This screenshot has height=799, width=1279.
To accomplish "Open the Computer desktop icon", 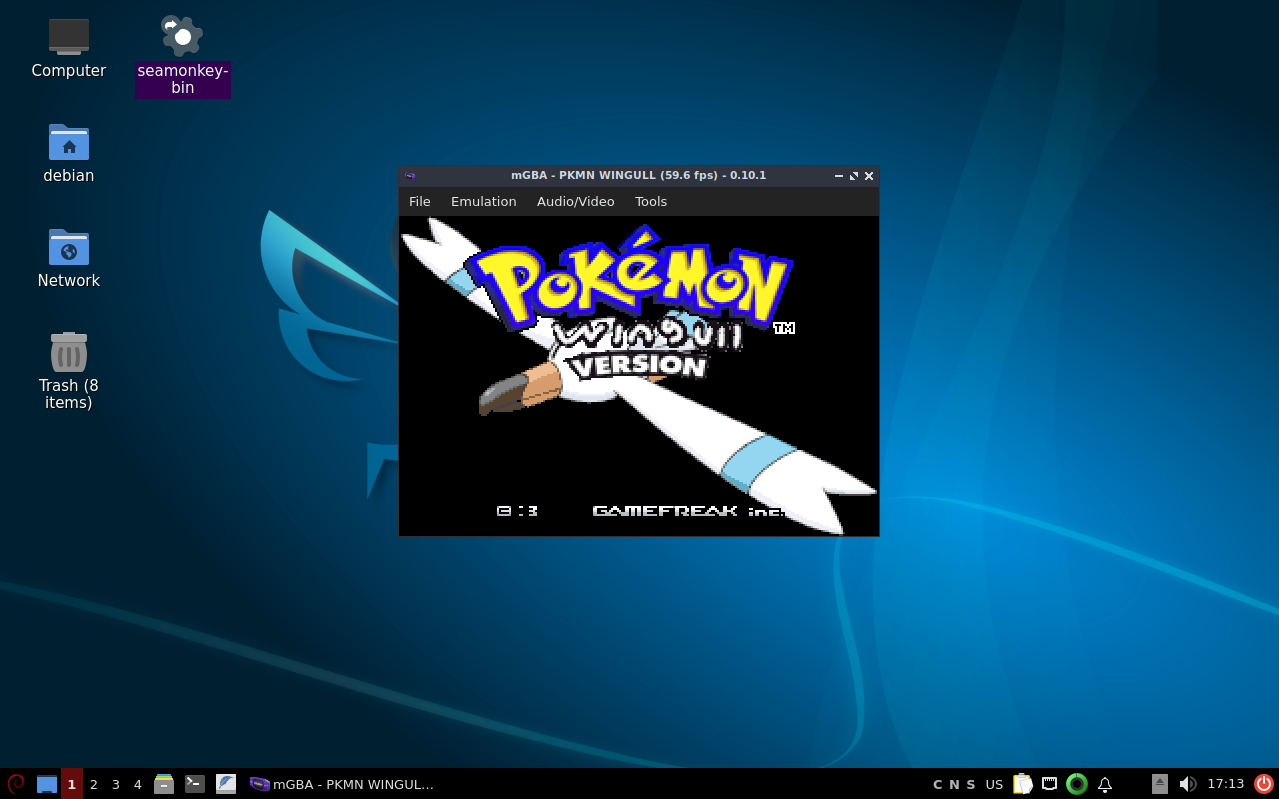I will pyautogui.click(x=68, y=38).
